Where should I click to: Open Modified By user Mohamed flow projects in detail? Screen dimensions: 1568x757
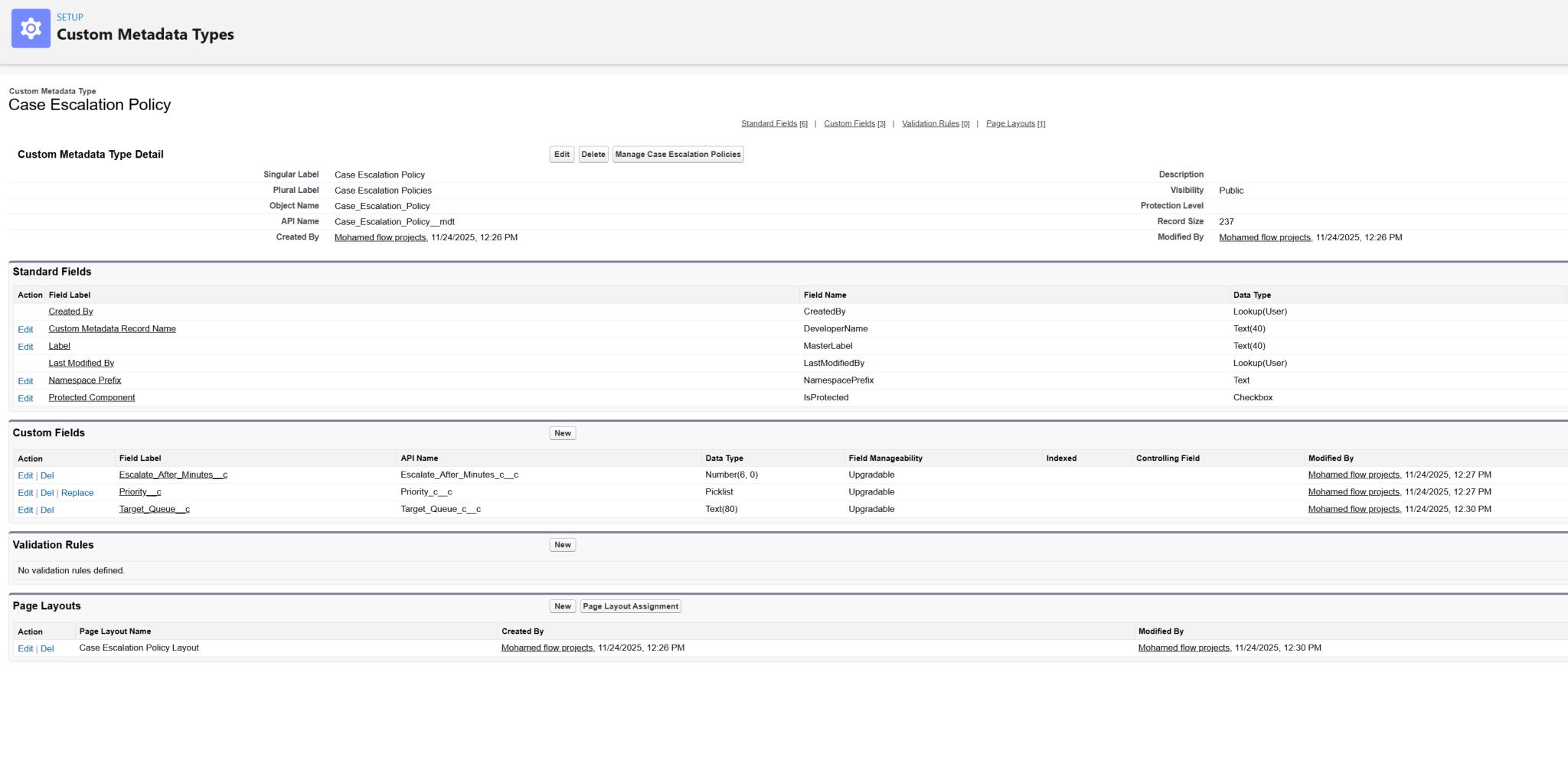[1265, 237]
